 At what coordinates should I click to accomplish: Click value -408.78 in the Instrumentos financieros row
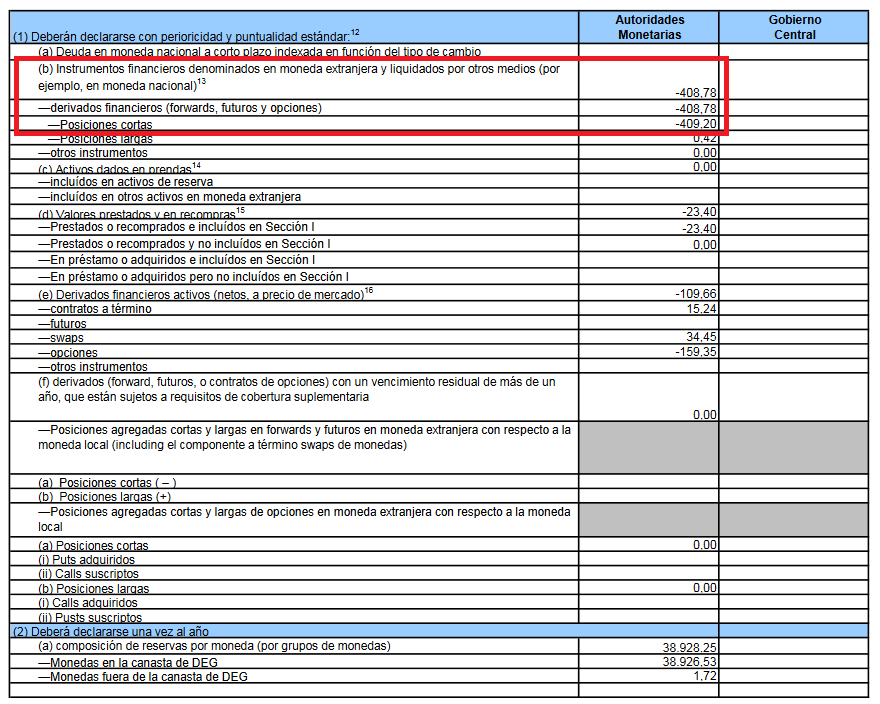[696, 93]
